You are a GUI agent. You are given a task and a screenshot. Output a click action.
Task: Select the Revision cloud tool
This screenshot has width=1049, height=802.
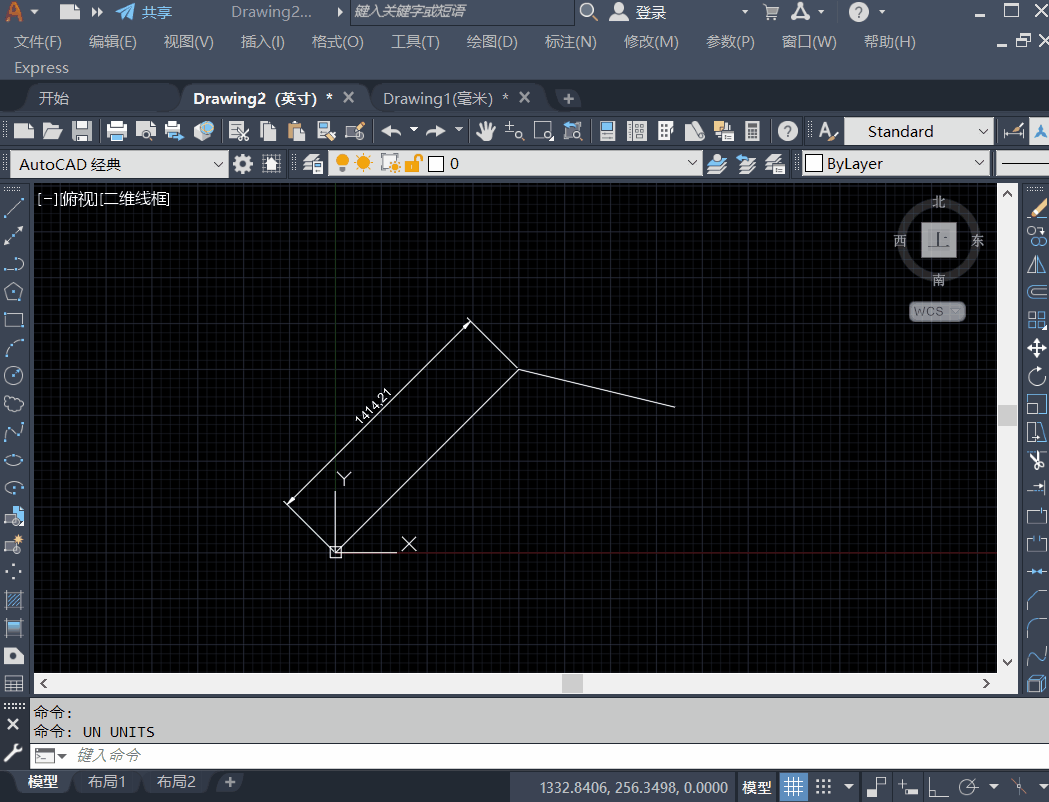[x=13, y=403]
